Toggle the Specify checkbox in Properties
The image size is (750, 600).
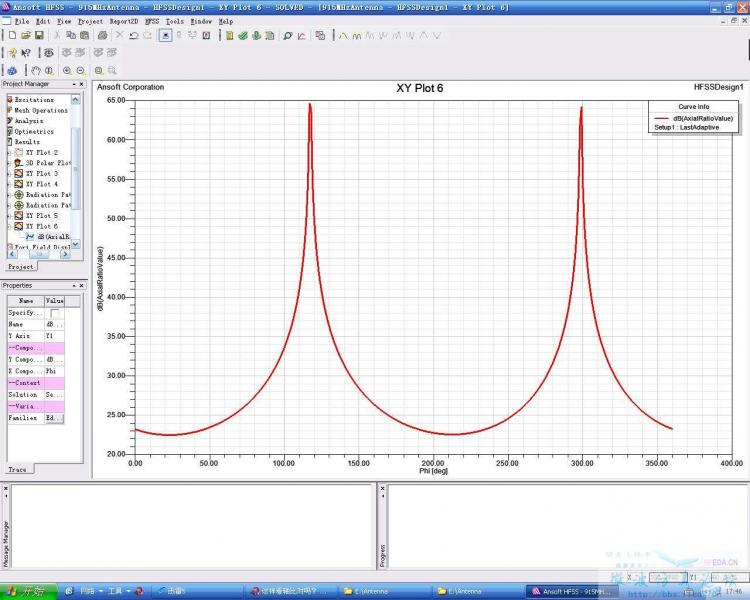(x=55, y=313)
